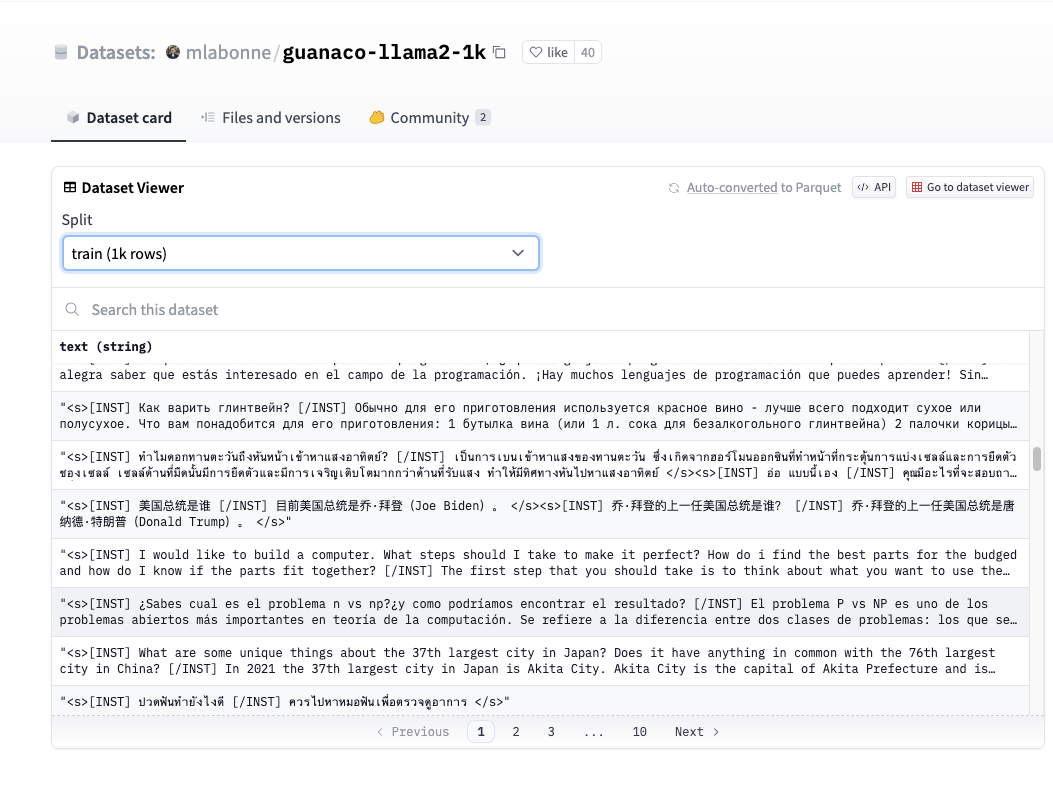Open the Community tab
The width and height of the screenshot is (1053, 792).
coord(429,118)
